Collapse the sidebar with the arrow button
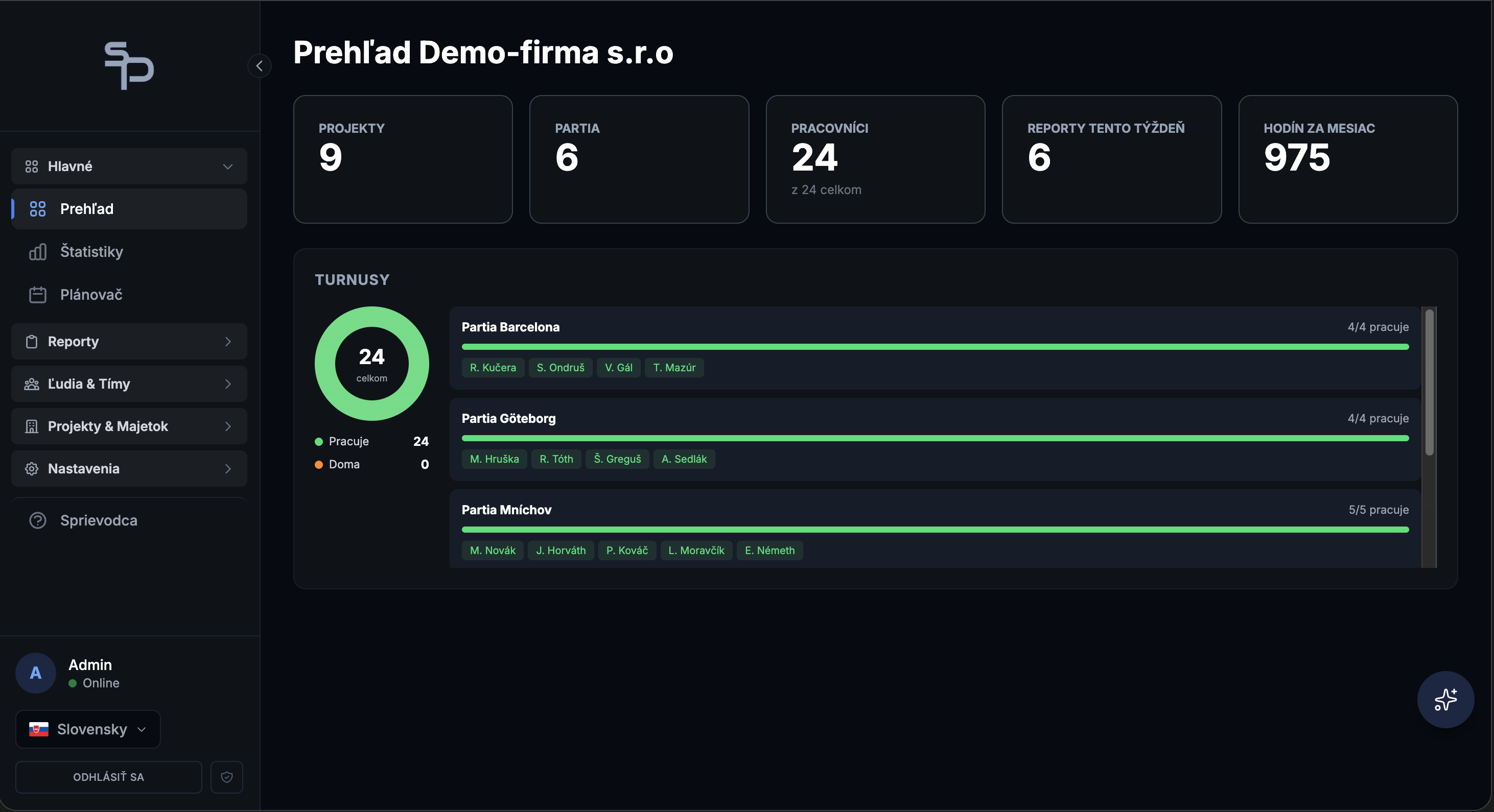This screenshot has width=1494, height=812. pos(259,65)
